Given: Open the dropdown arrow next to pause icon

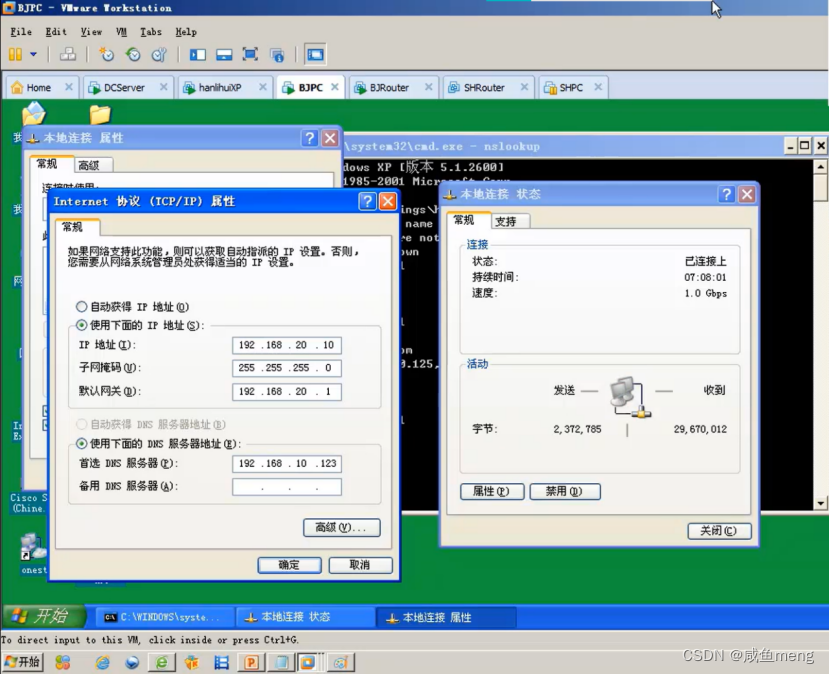Looking at the screenshot, I should pos(33,54).
